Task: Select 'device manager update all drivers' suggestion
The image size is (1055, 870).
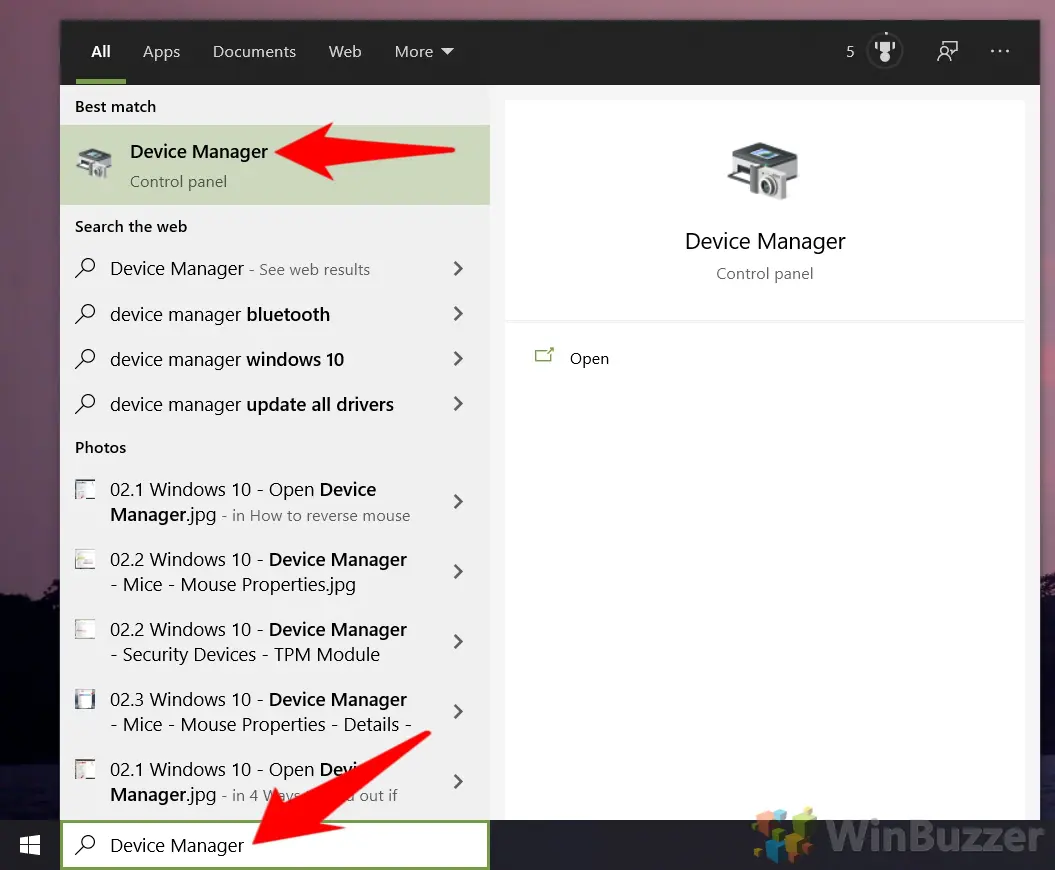Action: [x=275, y=404]
